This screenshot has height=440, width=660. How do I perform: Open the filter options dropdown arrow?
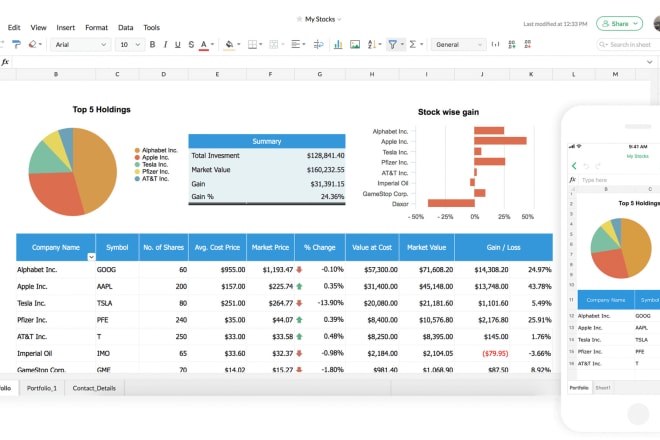tap(402, 44)
